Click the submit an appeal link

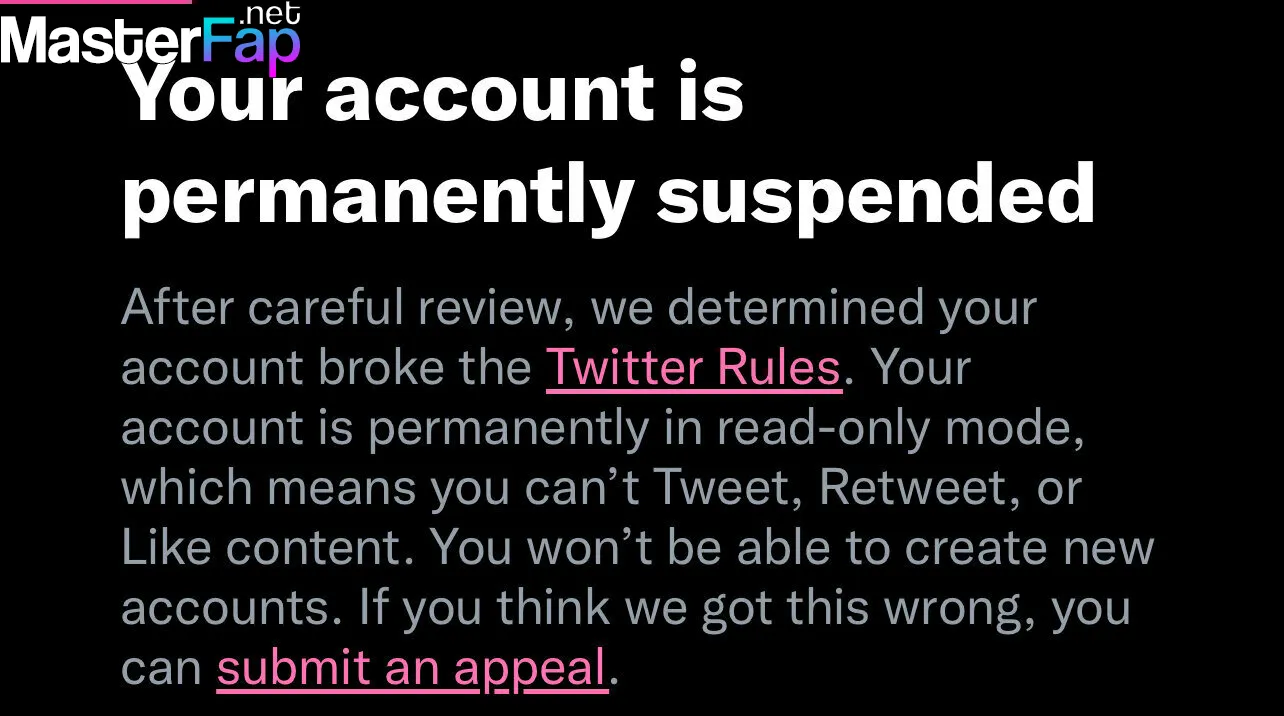pyautogui.click(x=412, y=668)
